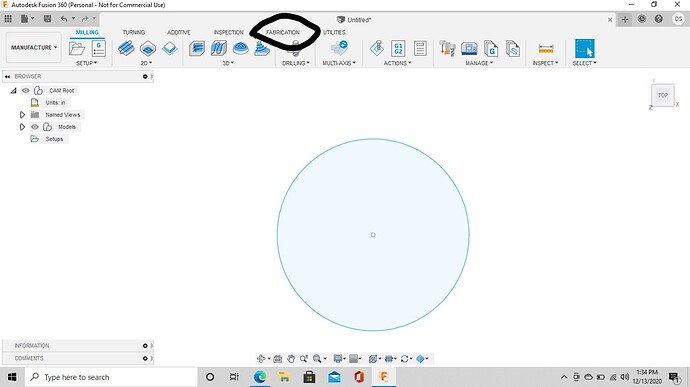
Task: Toggle visibility eye for CAM Root
Action: pos(26,90)
